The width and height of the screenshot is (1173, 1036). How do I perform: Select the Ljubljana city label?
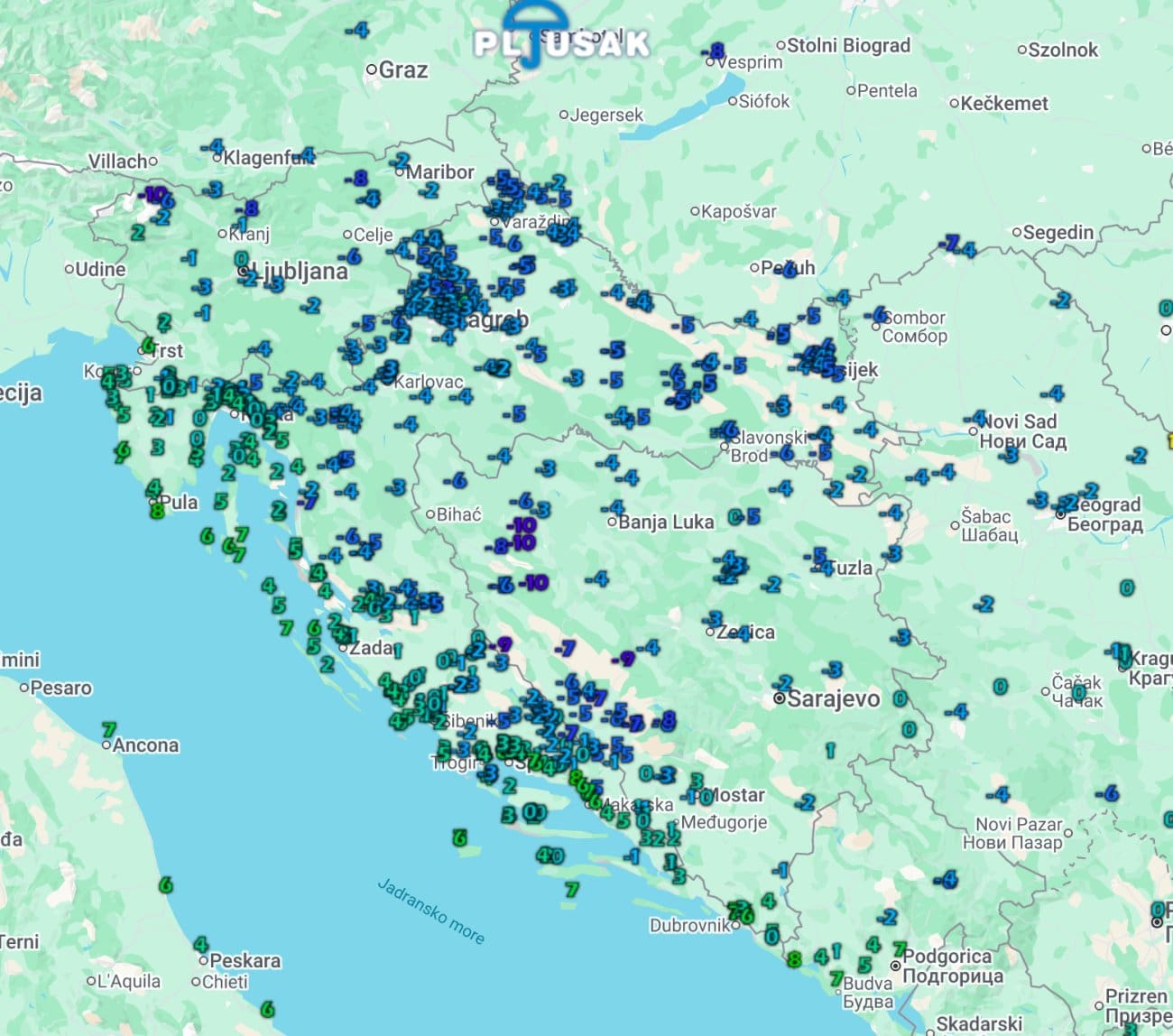[300, 272]
